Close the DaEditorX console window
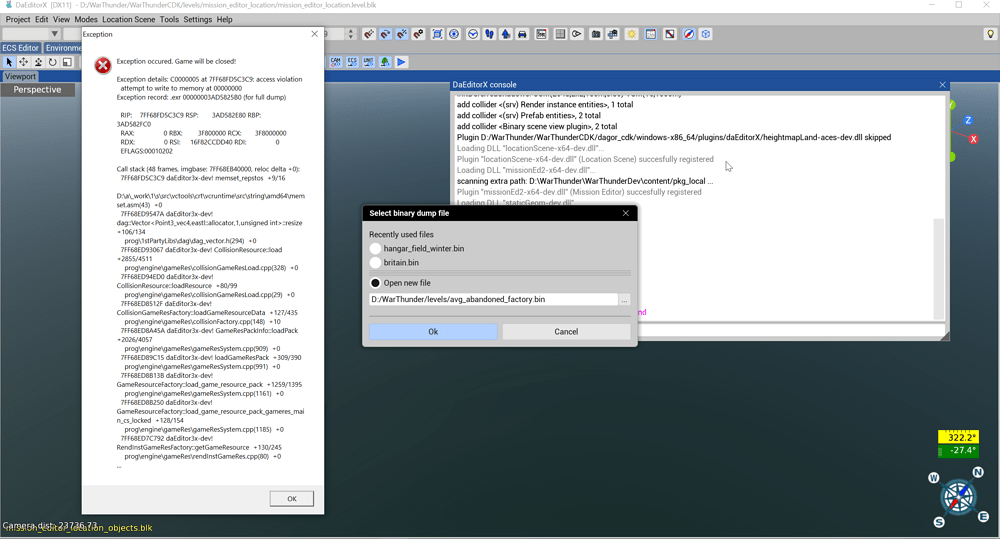 [x=943, y=85]
